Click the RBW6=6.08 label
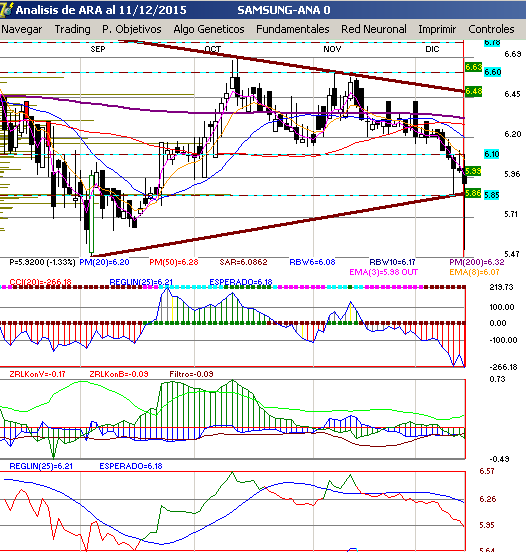Screen dimensions: 526x552 312,262
